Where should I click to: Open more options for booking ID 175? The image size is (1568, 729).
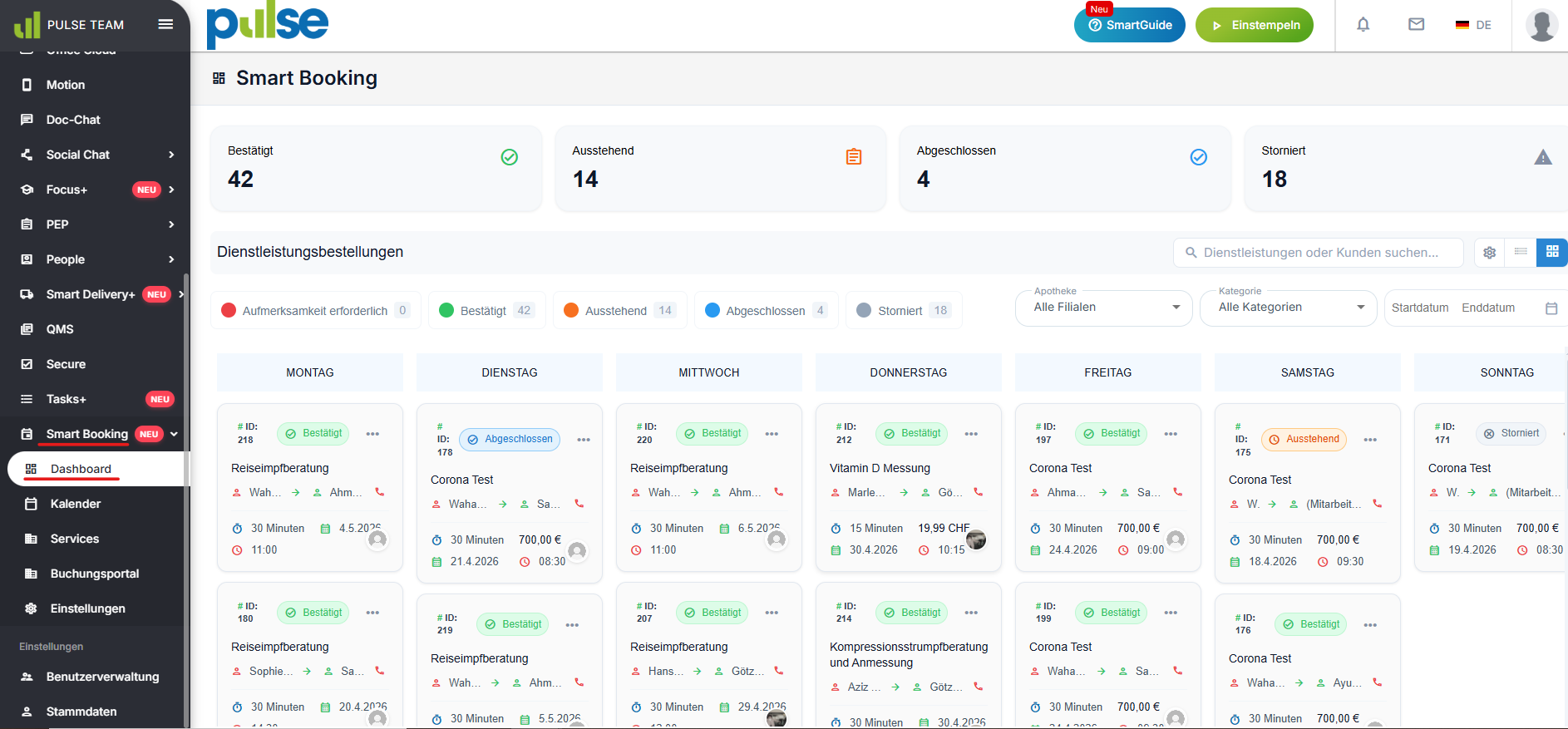click(x=1370, y=440)
